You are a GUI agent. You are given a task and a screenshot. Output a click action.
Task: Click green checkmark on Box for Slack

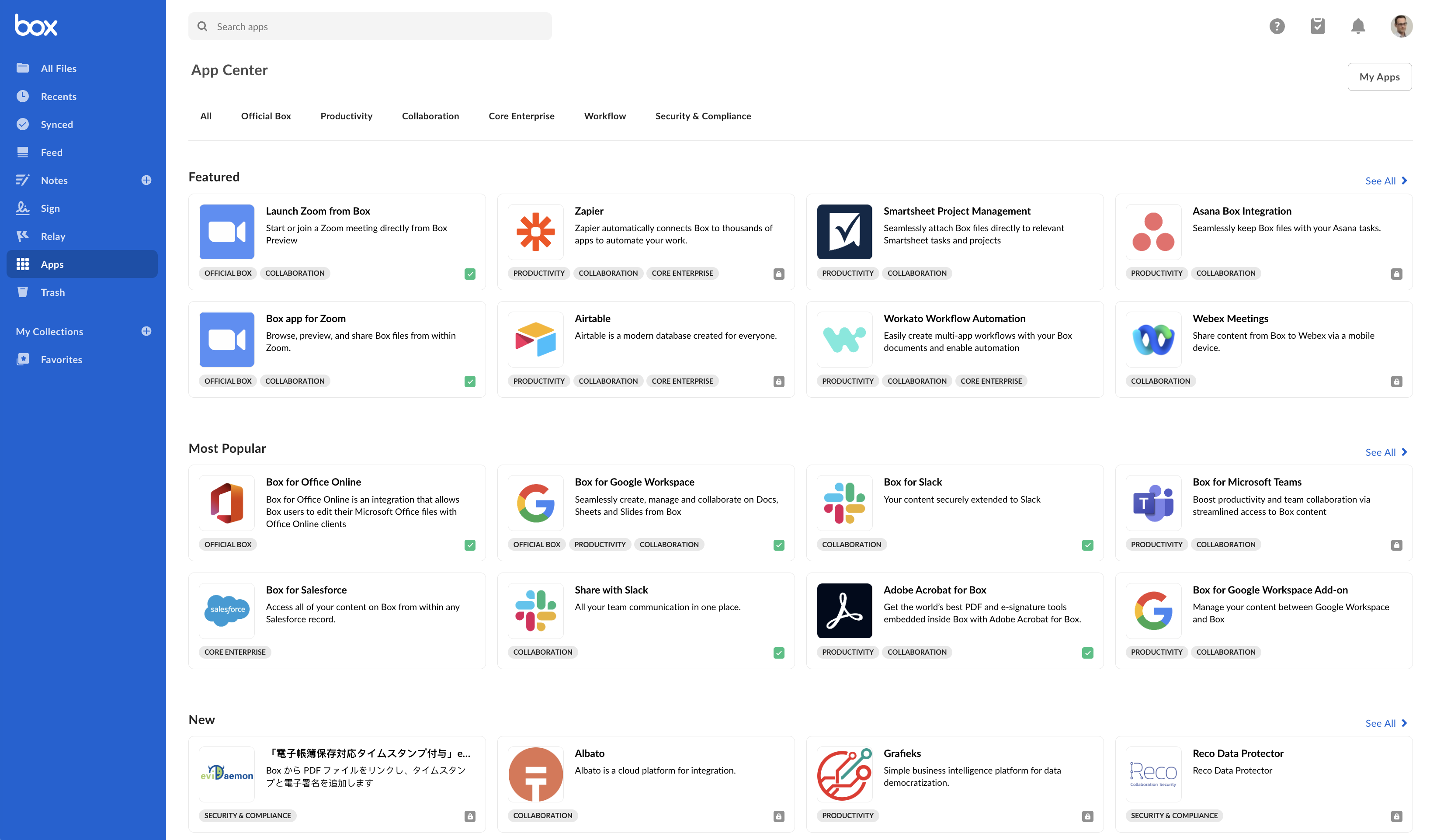pyautogui.click(x=1087, y=545)
